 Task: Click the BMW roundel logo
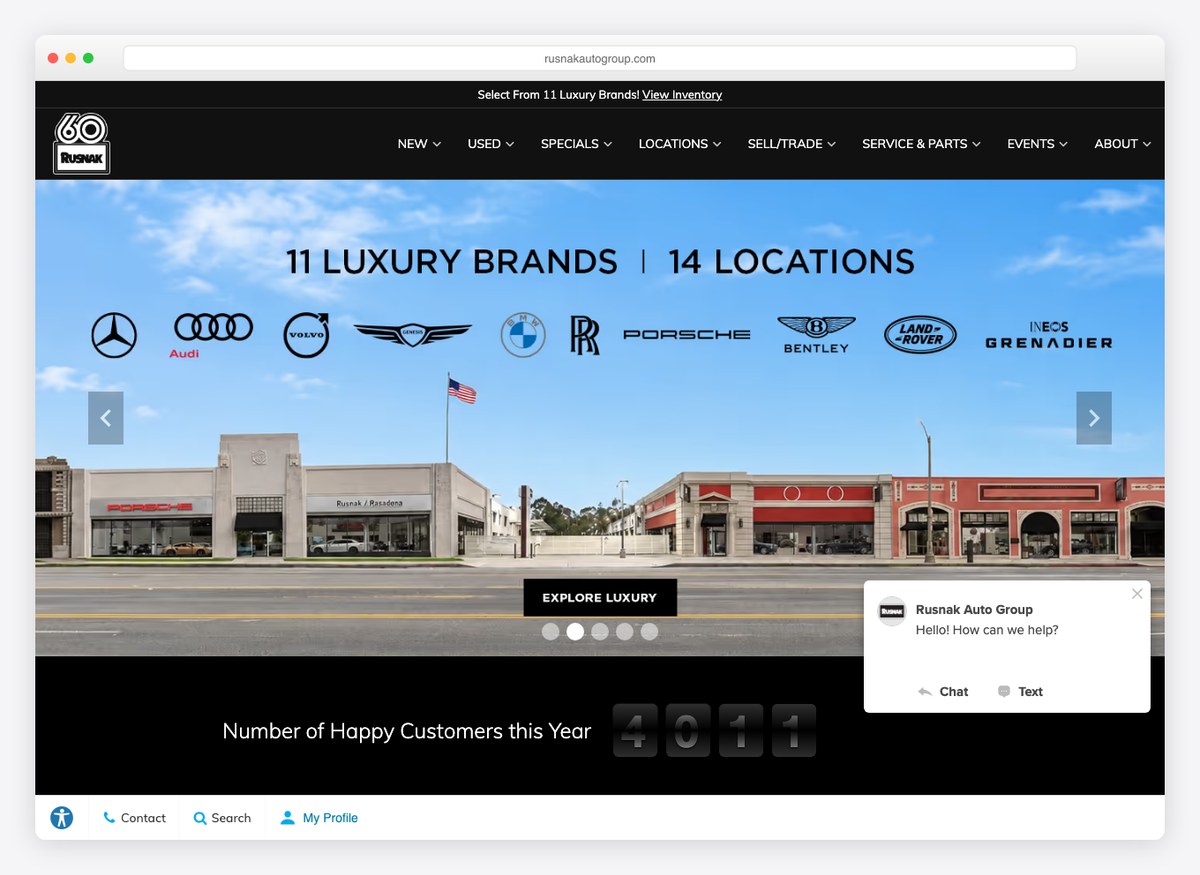(523, 335)
